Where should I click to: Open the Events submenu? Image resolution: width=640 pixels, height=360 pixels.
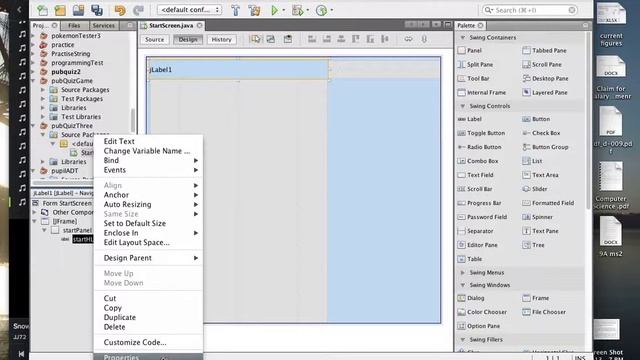click(148, 170)
